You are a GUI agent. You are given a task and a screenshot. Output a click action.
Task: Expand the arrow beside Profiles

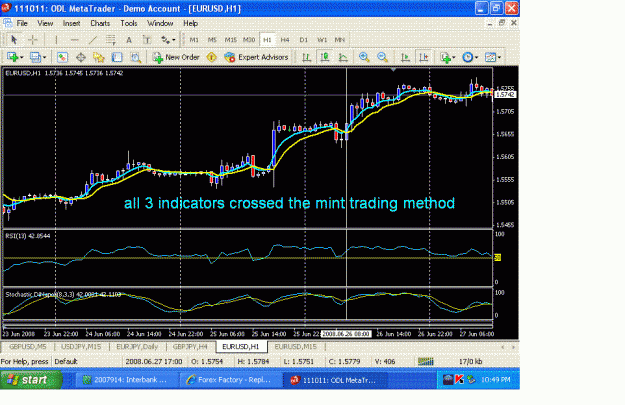click(x=45, y=57)
